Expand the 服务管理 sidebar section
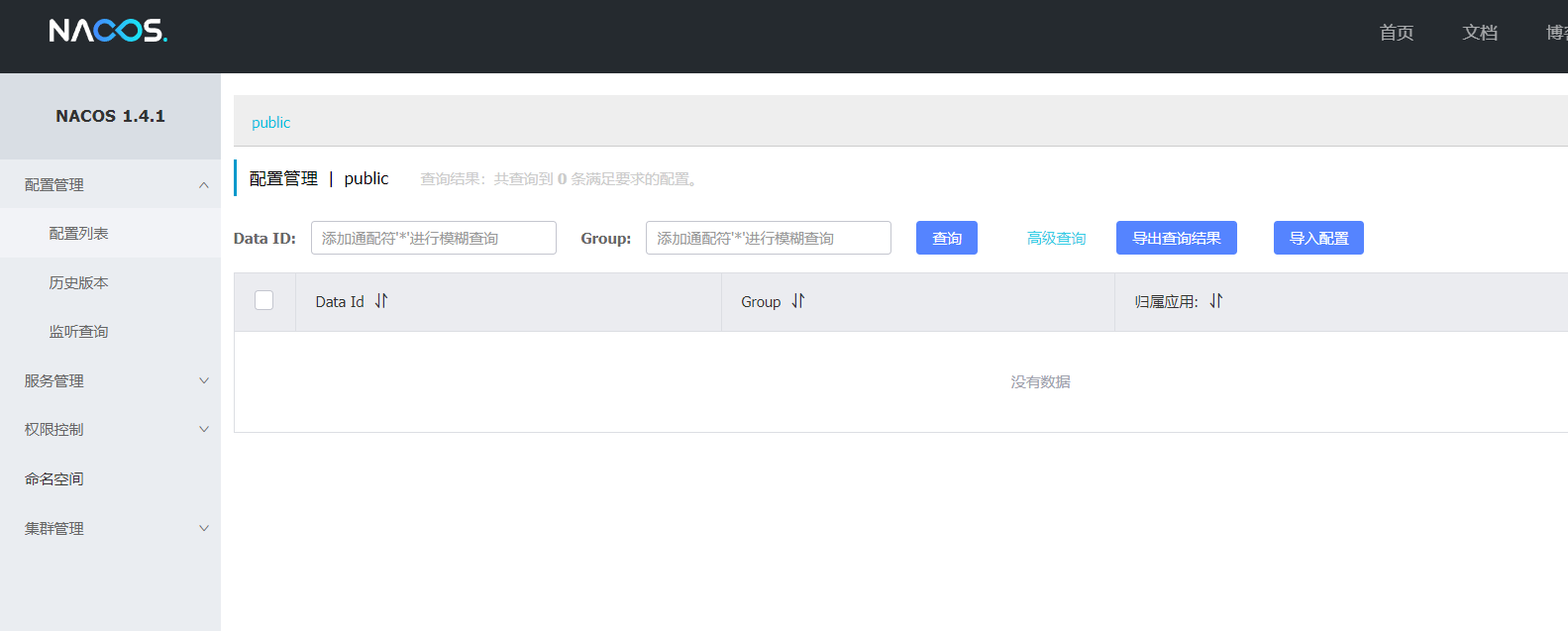 click(x=110, y=380)
